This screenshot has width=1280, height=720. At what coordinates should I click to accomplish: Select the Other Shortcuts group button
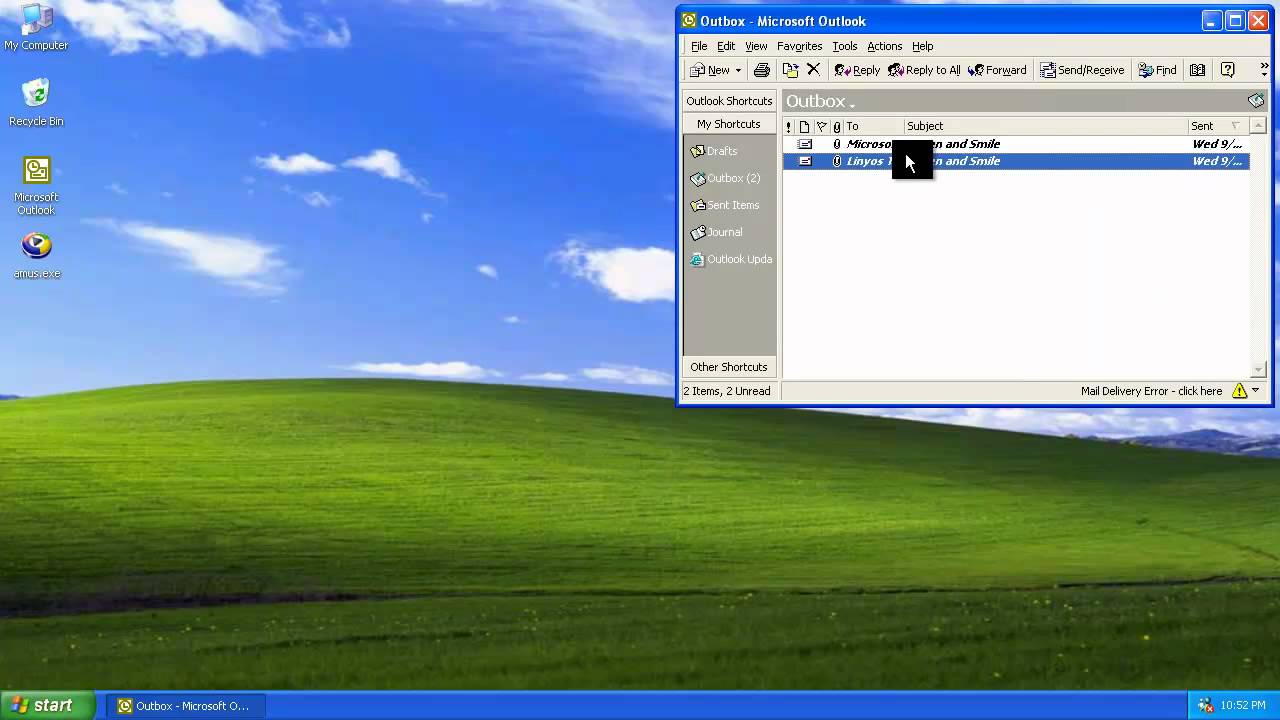tap(729, 367)
